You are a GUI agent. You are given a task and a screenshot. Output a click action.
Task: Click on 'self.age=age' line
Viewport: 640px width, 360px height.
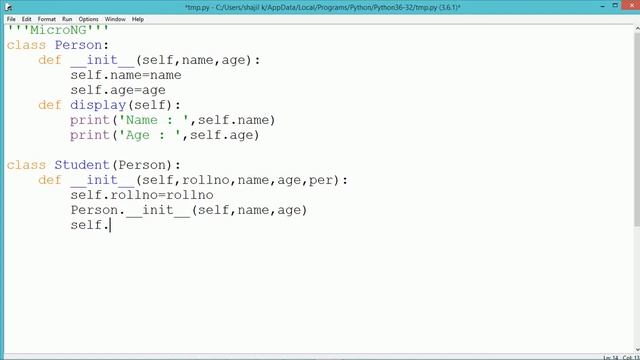coord(118,90)
